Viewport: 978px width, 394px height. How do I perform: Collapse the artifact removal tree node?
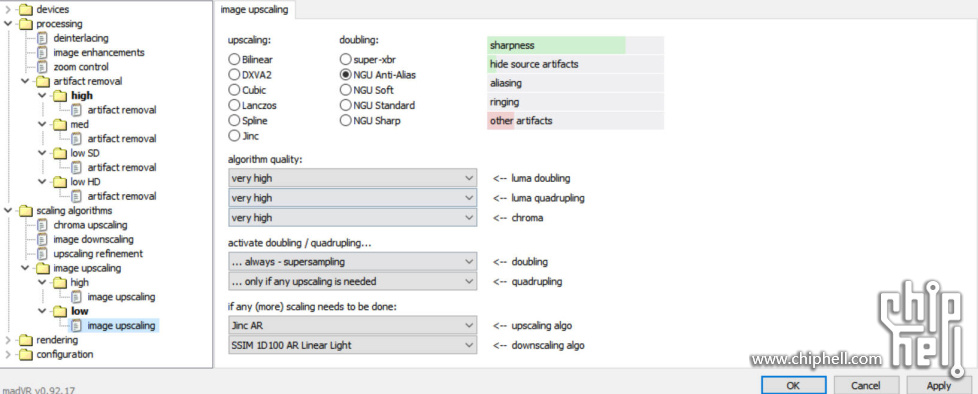[25, 81]
